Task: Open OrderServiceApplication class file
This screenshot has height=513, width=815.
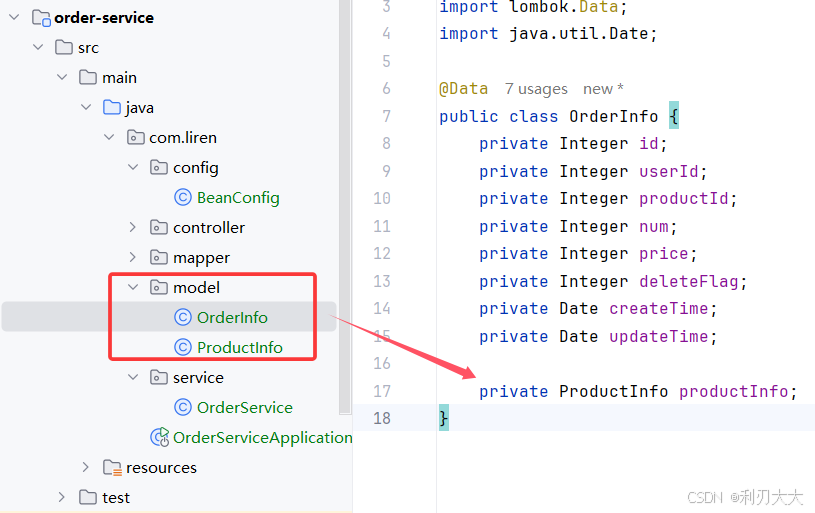Action: pos(262,438)
